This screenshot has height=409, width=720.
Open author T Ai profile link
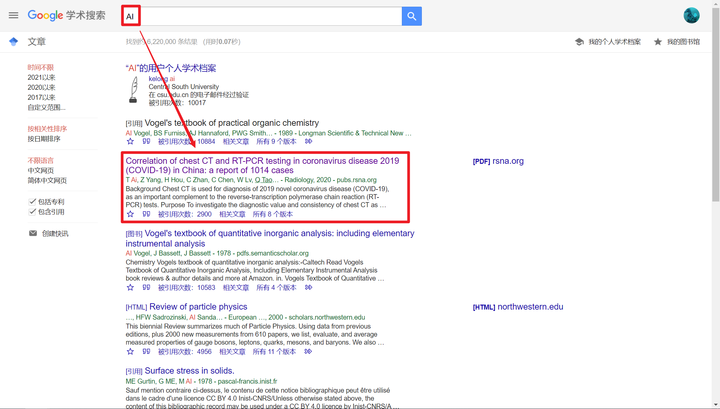click(x=131, y=180)
